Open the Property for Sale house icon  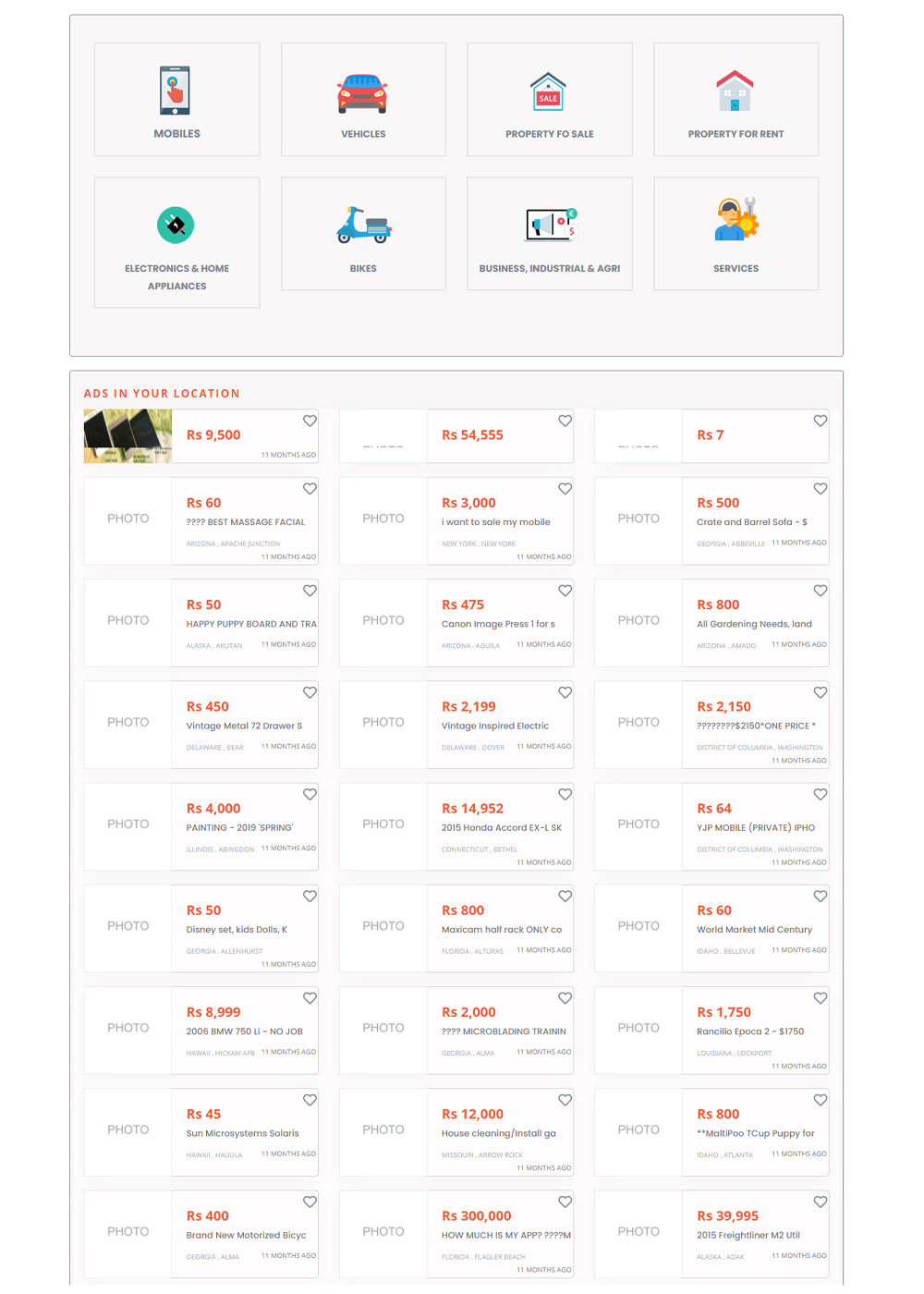[548, 92]
